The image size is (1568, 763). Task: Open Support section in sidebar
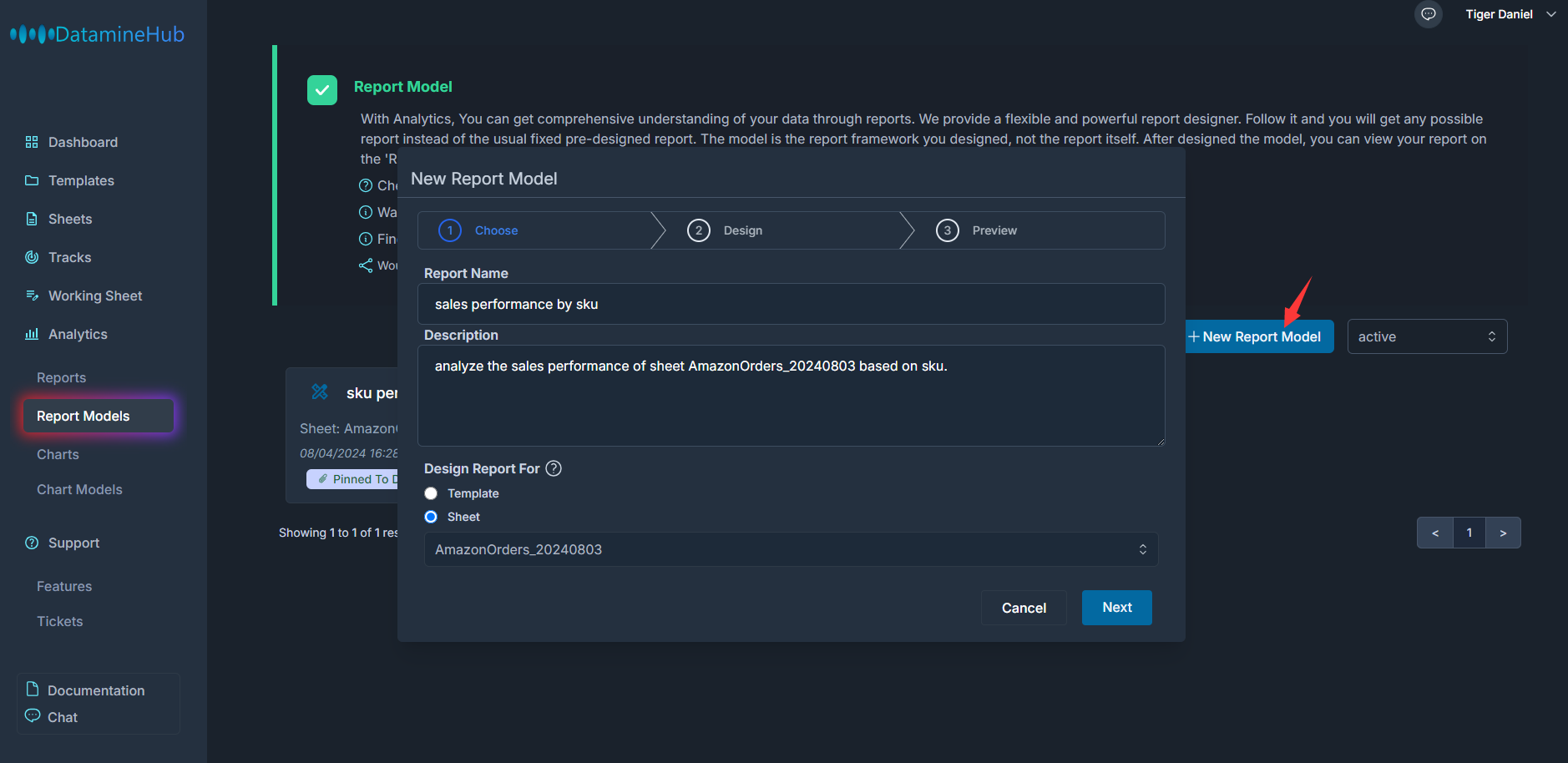(73, 543)
